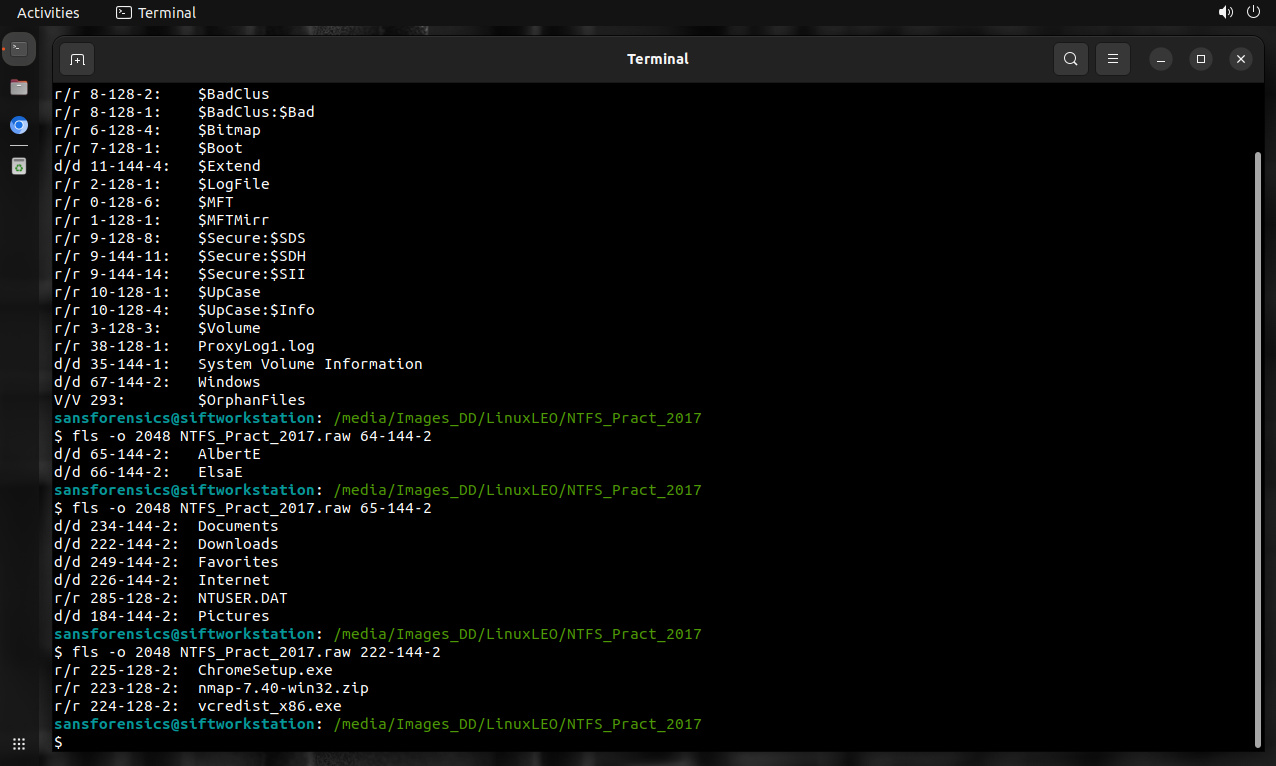Open the Terminal app menu in top bar
1276x766 pixels.
coord(156,13)
